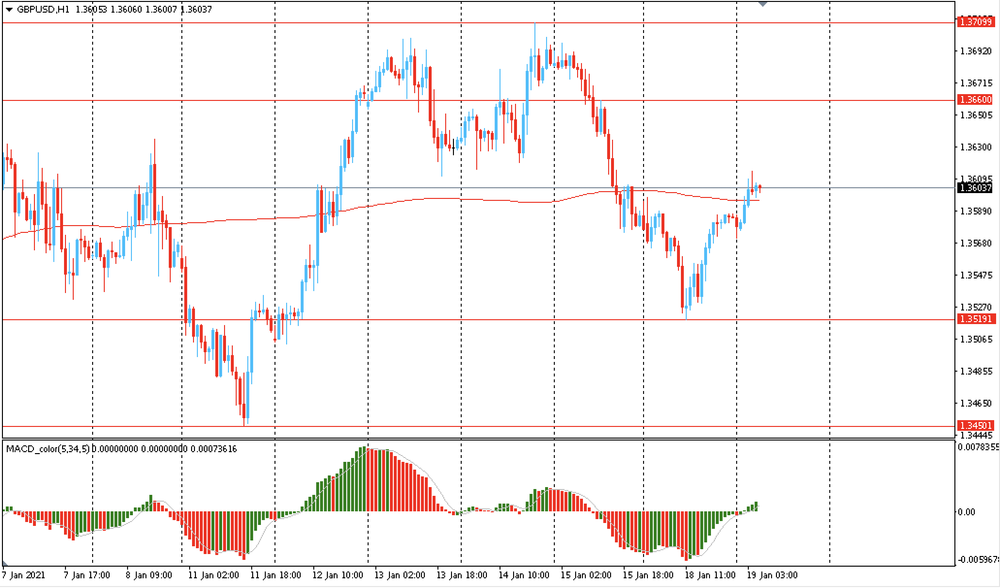Click the 19 Jan 03:00 time label
The image size is (1000, 588).
pyautogui.click(x=772, y=575)
